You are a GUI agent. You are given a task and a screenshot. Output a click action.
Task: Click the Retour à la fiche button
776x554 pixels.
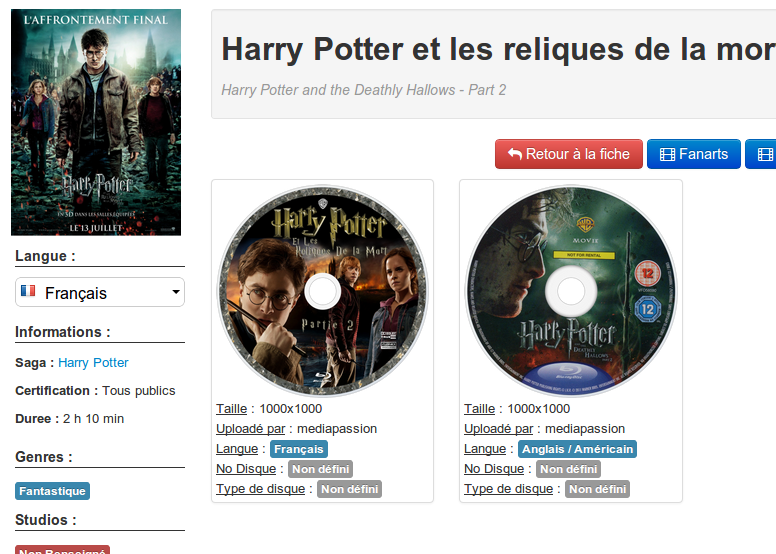569,154
